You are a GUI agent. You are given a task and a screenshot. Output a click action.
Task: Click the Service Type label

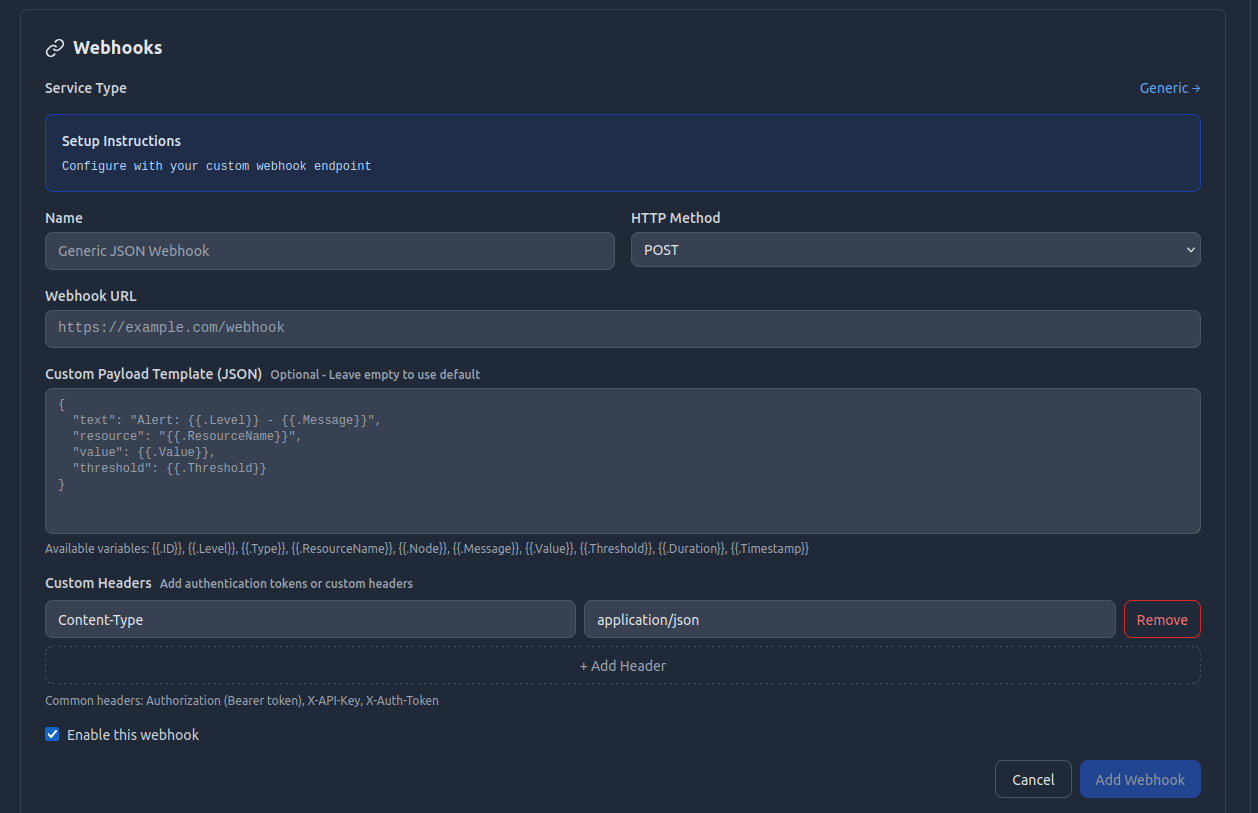[x=86, y=88]
